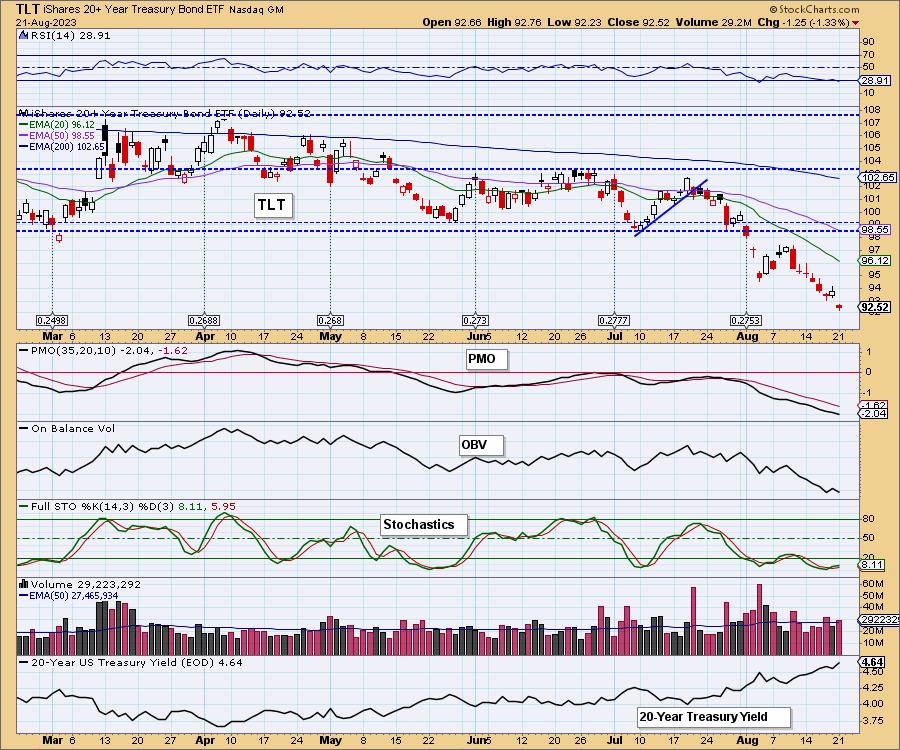The width and height of the screenshot is (900, 750).
Task: Click the Volume 29.2M header value
Action: point(713,22)
